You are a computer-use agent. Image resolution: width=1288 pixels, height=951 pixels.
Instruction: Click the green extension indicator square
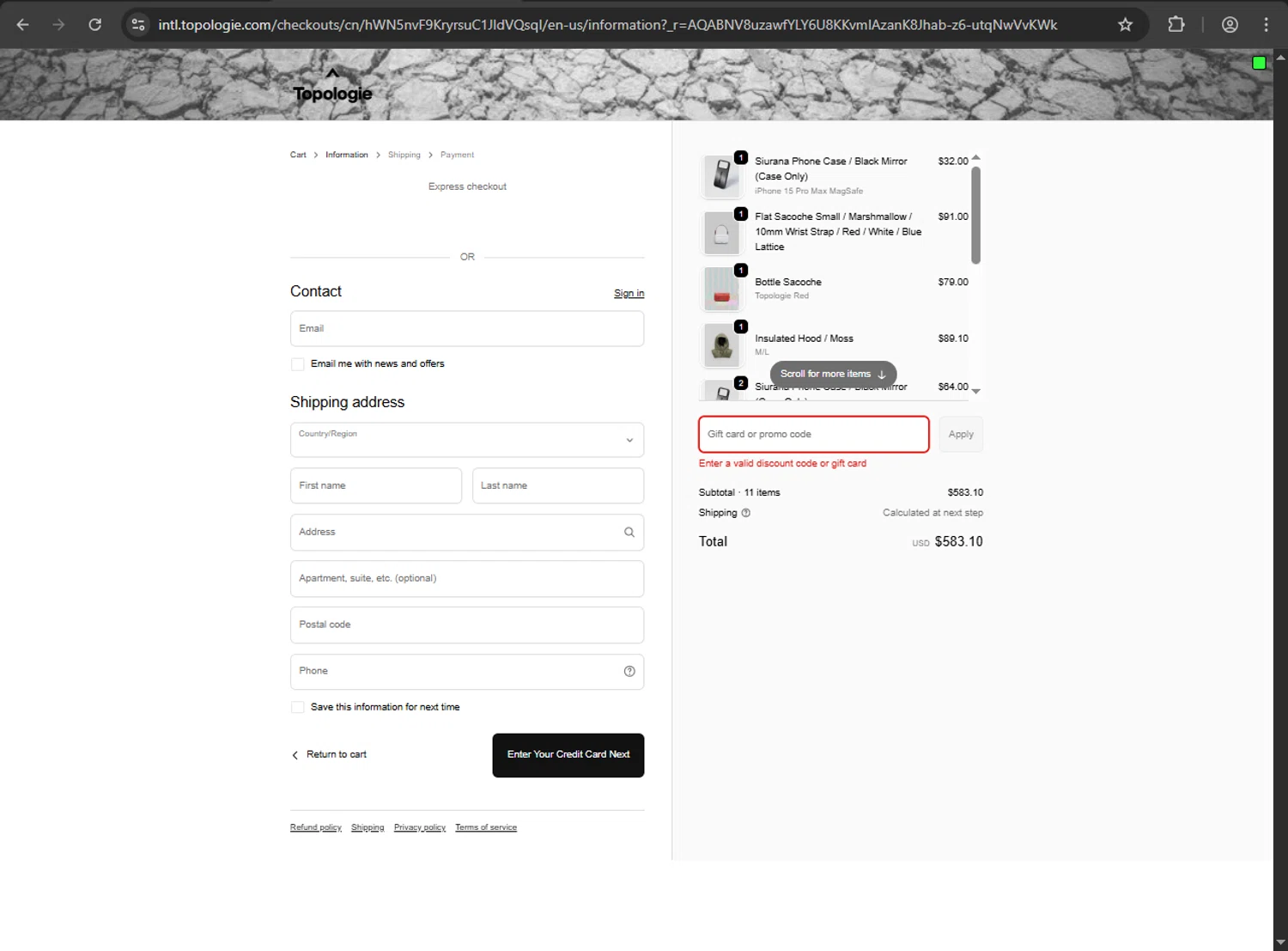[x=1259, y=63]
